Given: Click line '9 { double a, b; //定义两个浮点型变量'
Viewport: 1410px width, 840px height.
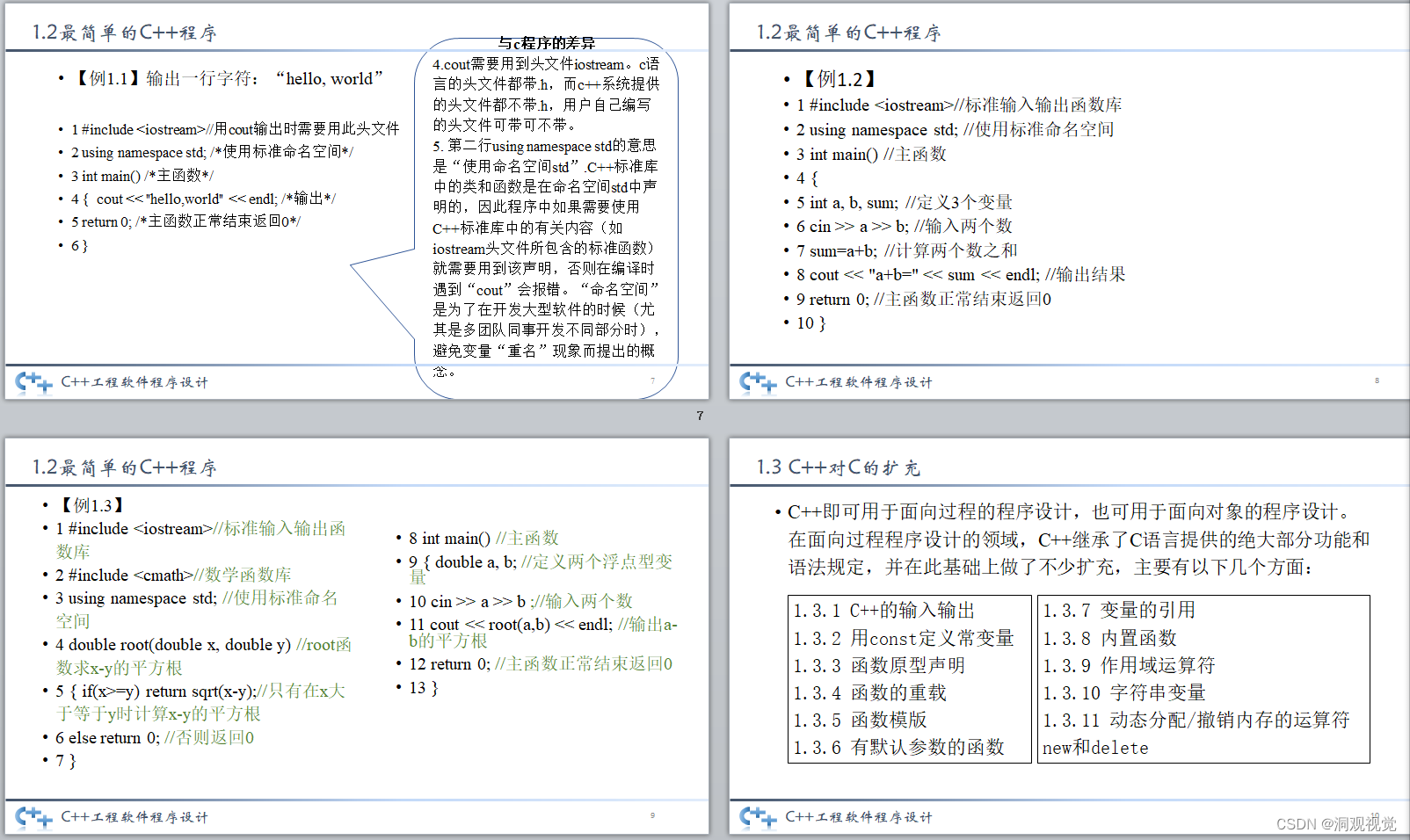Looking at the screenshot, I should (541, 568).
